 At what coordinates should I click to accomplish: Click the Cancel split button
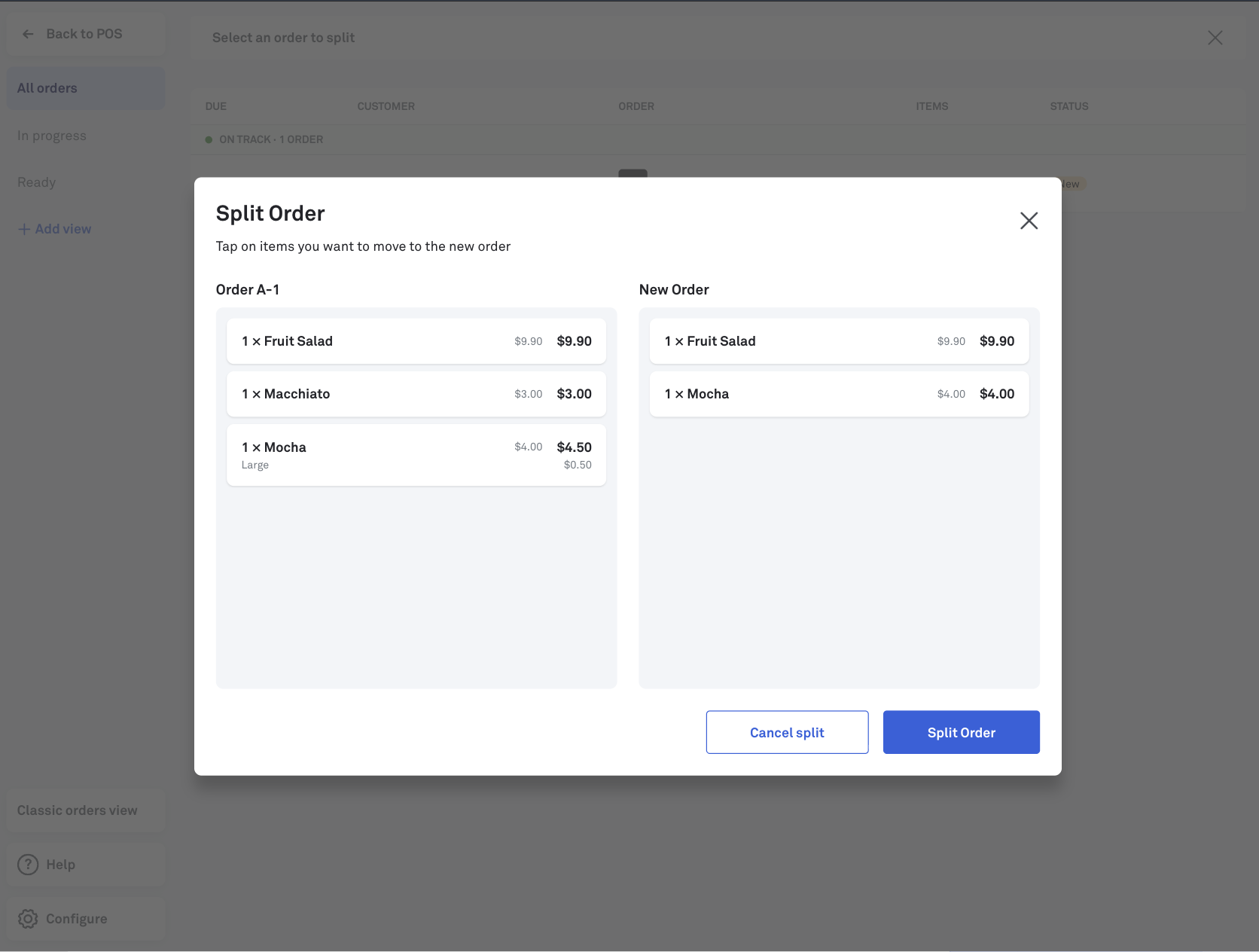[787, 732]
